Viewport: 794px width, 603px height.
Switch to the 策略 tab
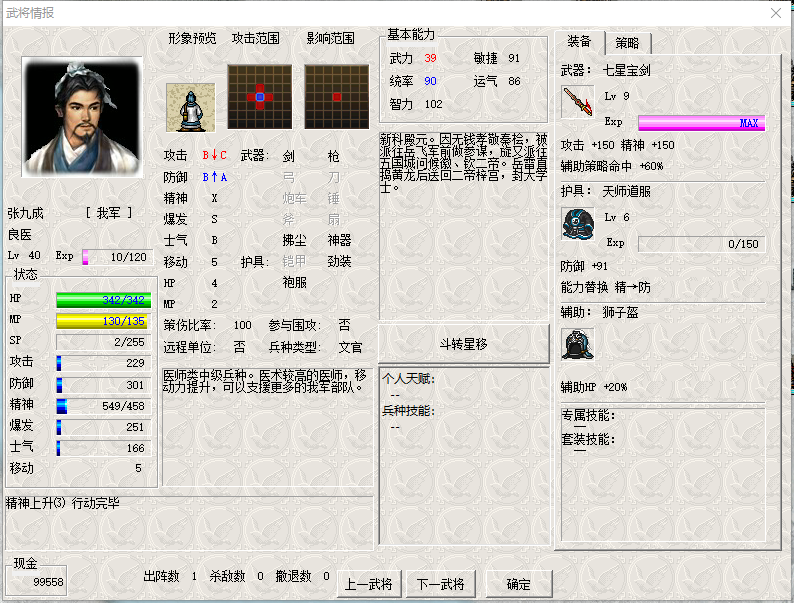(x=627, y=43)
